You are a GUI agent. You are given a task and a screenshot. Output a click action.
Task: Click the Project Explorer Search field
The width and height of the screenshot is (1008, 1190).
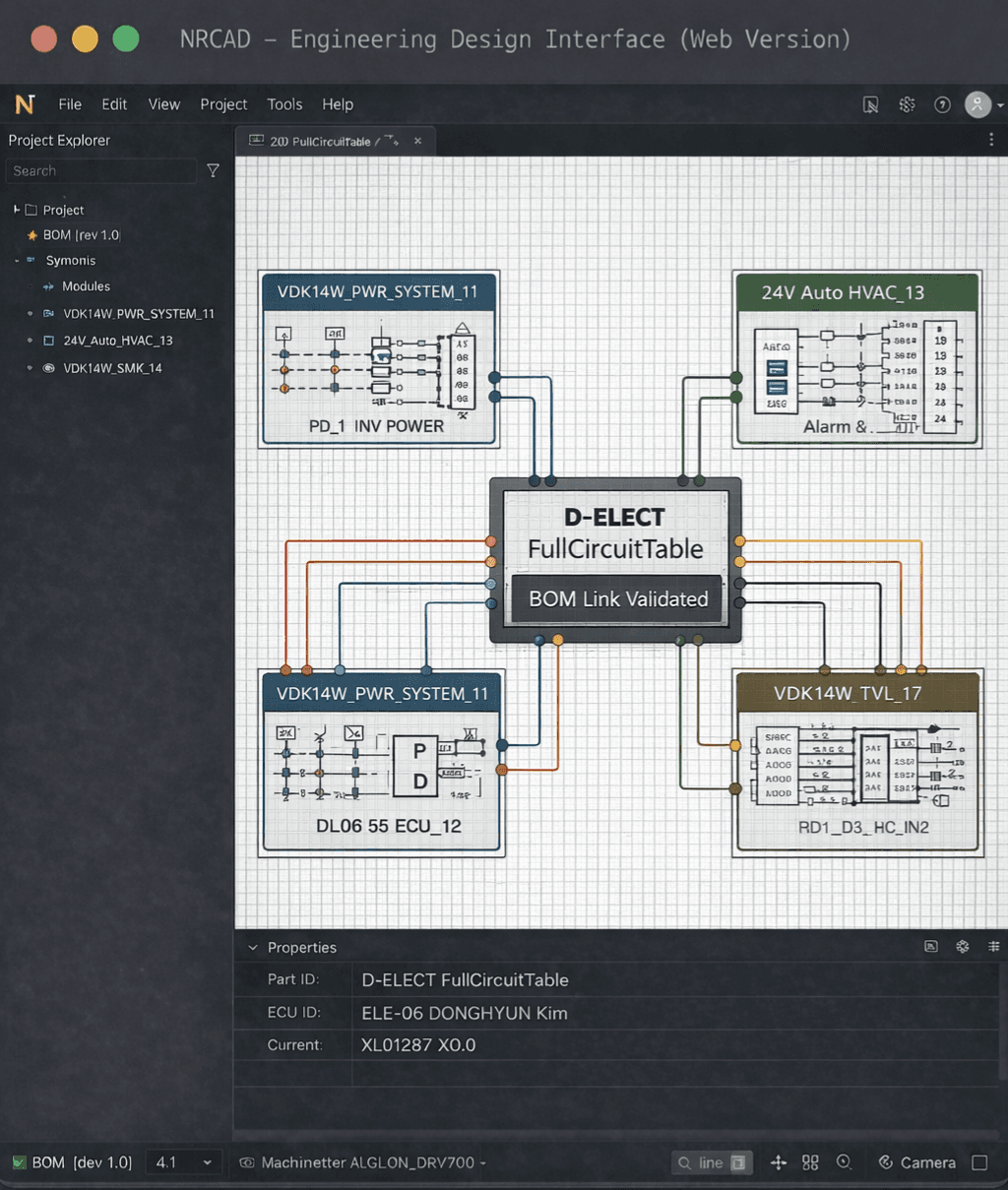[x=100, y=171]
